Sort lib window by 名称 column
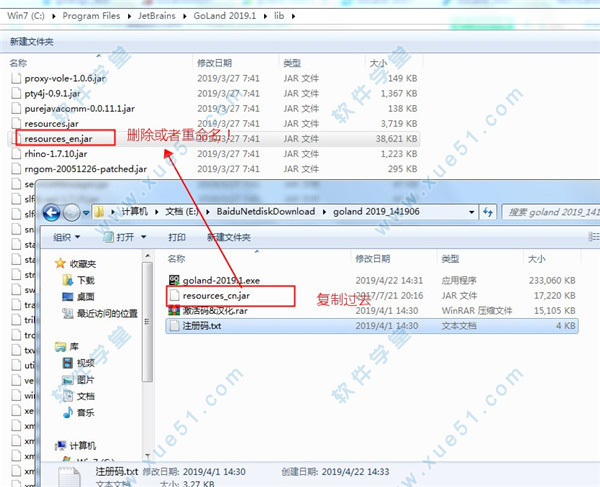The image size is (600, 487). tap(18, 63)
